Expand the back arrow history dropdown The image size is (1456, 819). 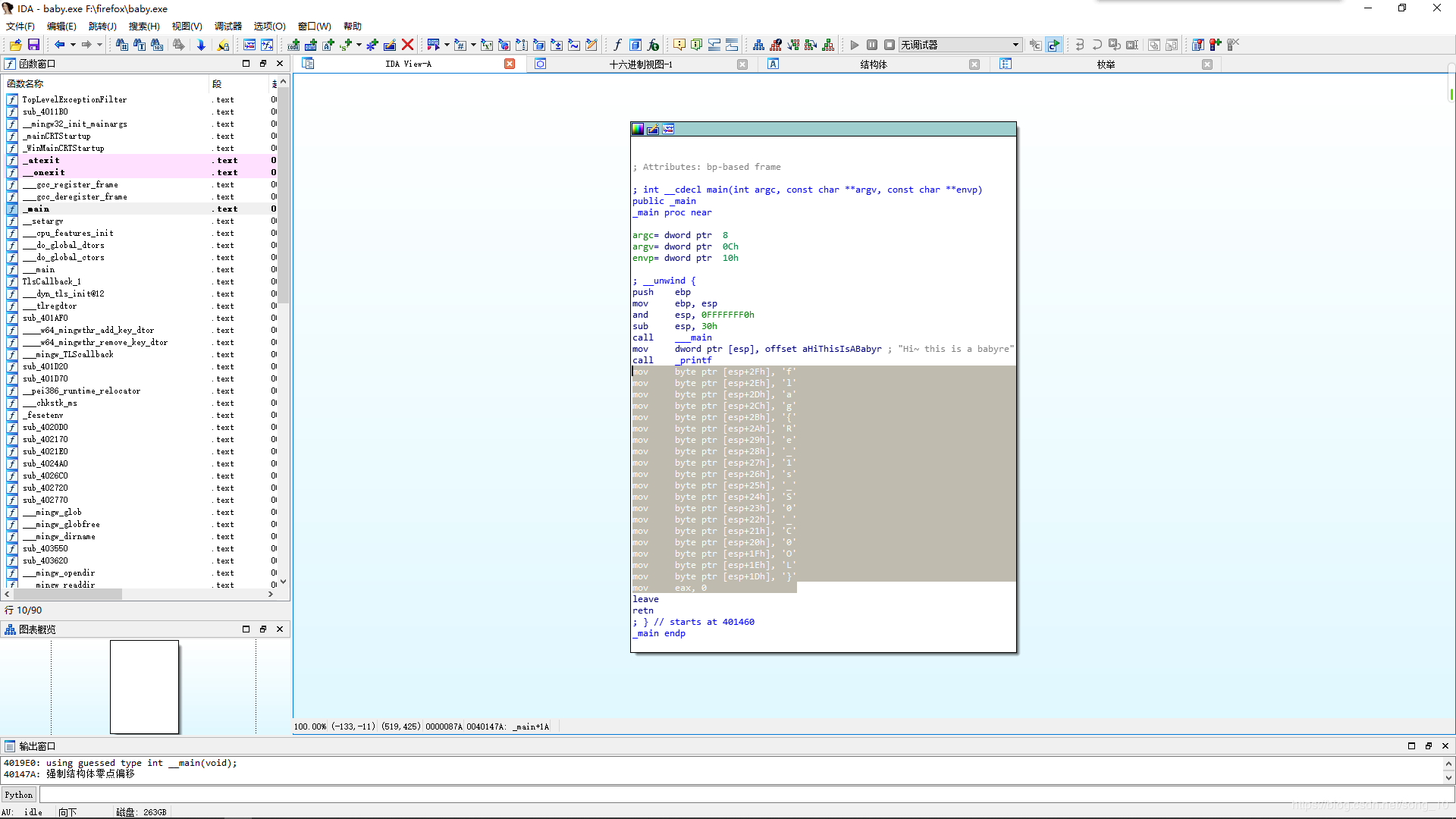point(73,45)
